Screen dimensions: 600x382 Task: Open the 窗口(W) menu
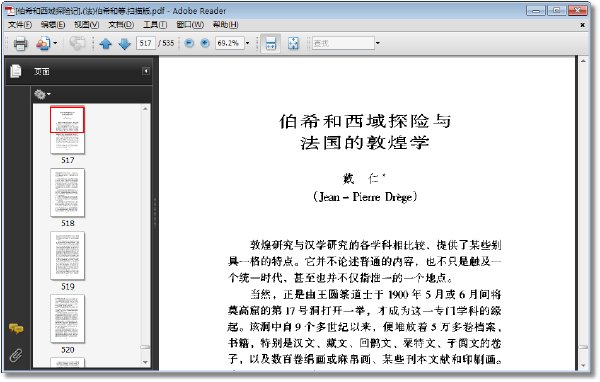click(190, 25)
